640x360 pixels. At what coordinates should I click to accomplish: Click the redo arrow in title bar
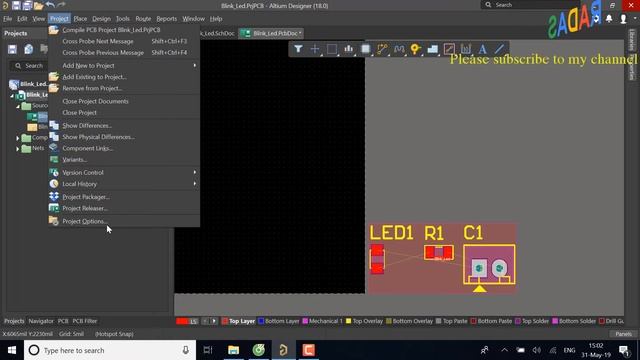click(x=62, y=5)
